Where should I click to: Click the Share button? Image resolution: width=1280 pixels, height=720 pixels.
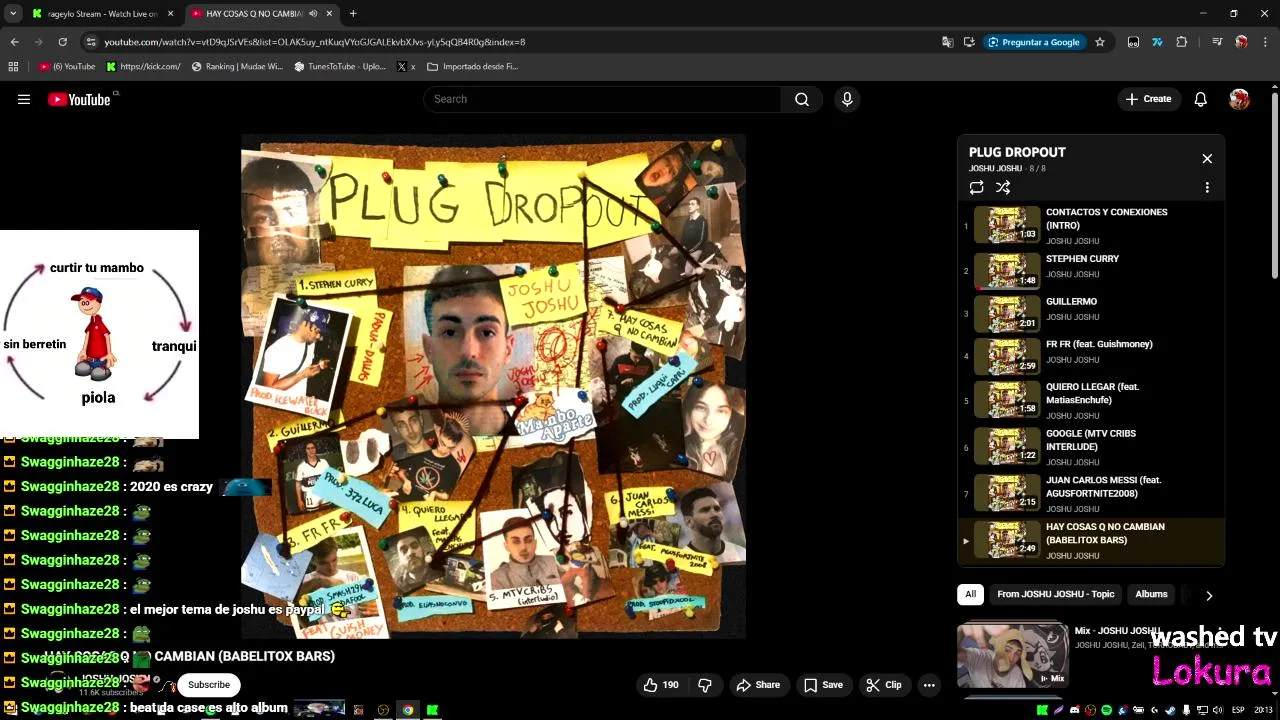(758, 685)
